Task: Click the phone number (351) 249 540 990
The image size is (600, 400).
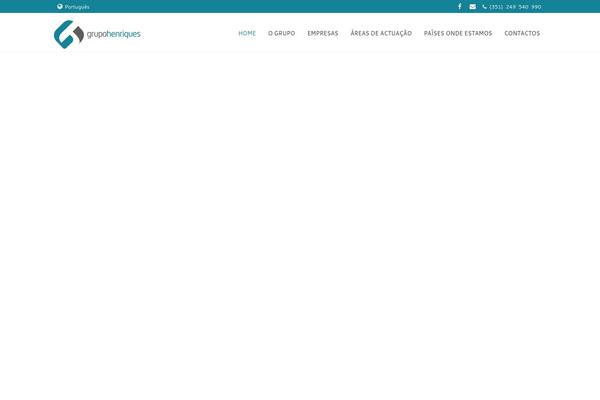Action: [x=512, y=7]
